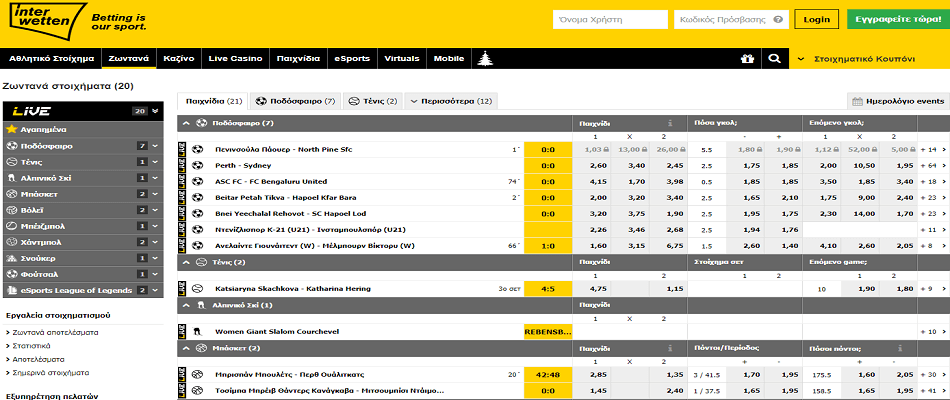Viewport: 950px width, 400px height.
Task: Open the gift bonus icon
Action: [746, 59]
